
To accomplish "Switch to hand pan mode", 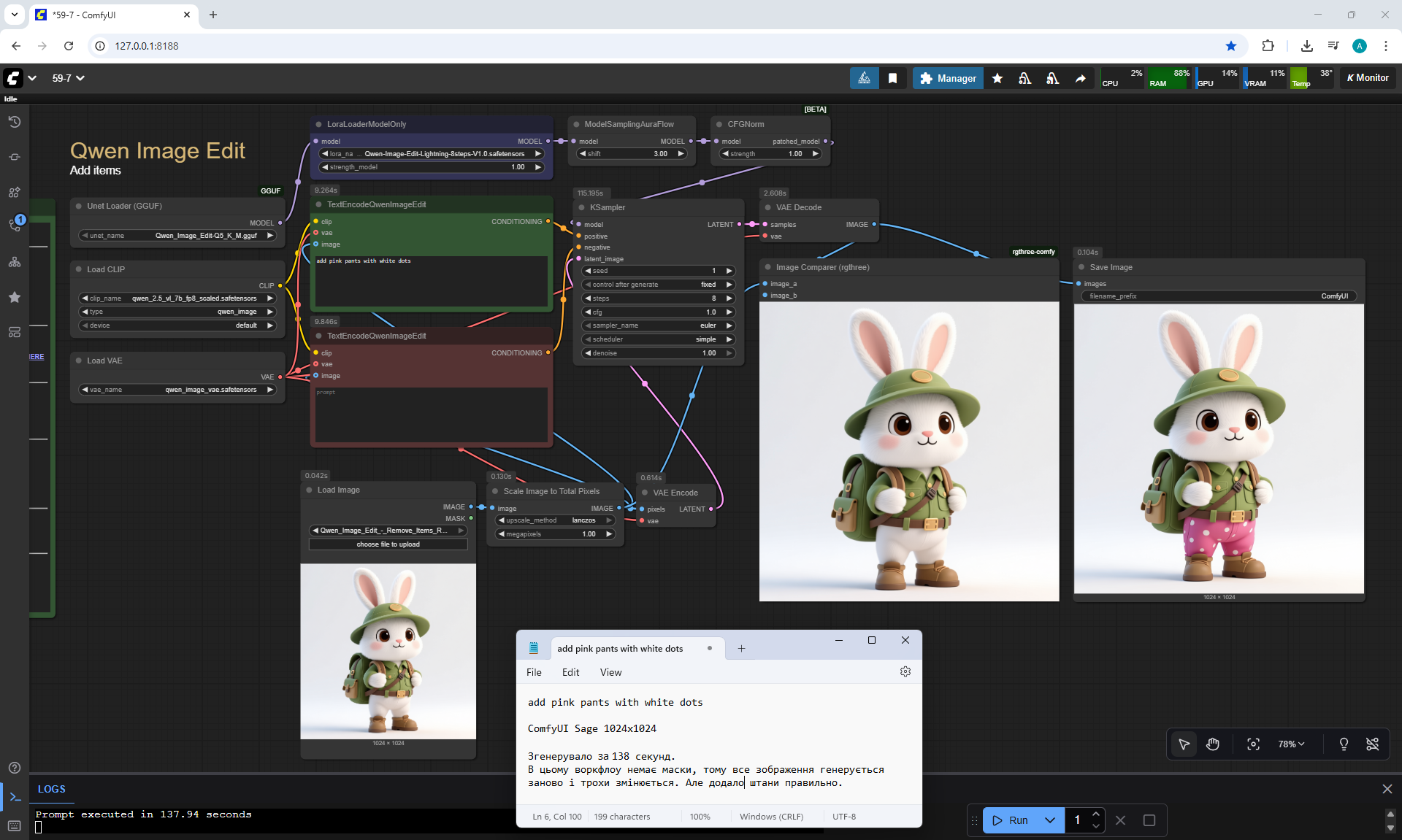I will point(1213,744).
